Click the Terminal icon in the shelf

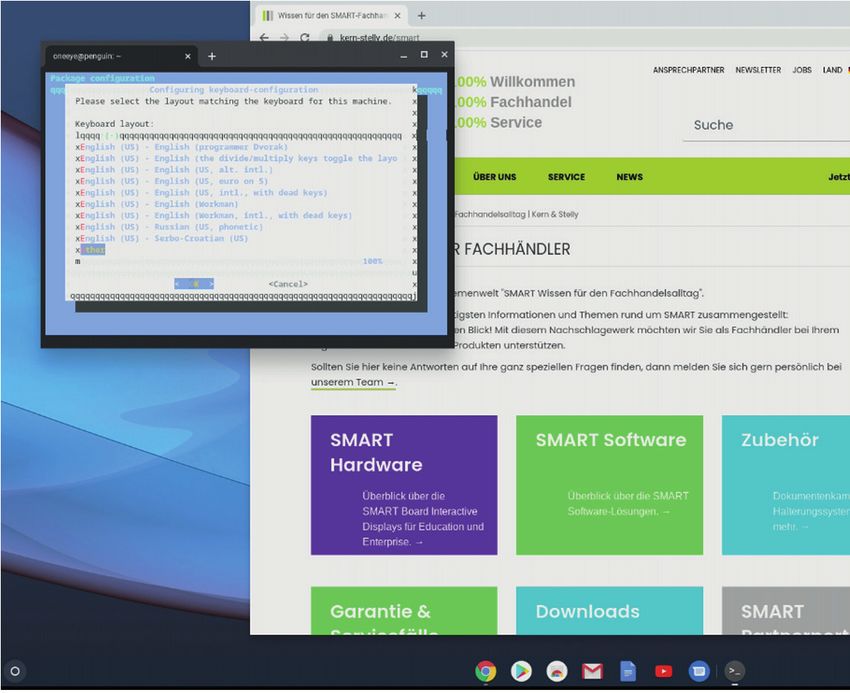pos(735,671)
